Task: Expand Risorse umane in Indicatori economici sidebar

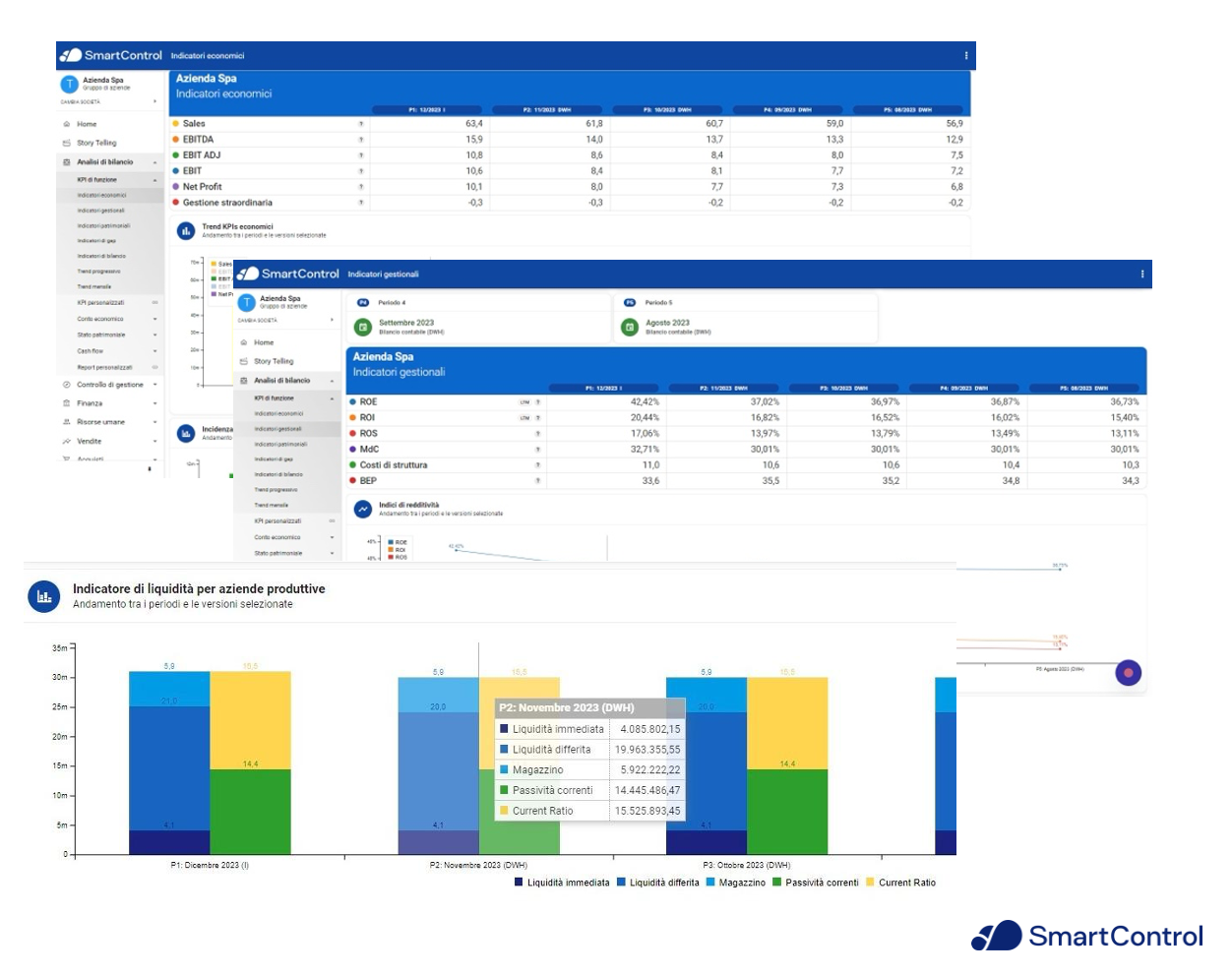Action: [154, 422]
